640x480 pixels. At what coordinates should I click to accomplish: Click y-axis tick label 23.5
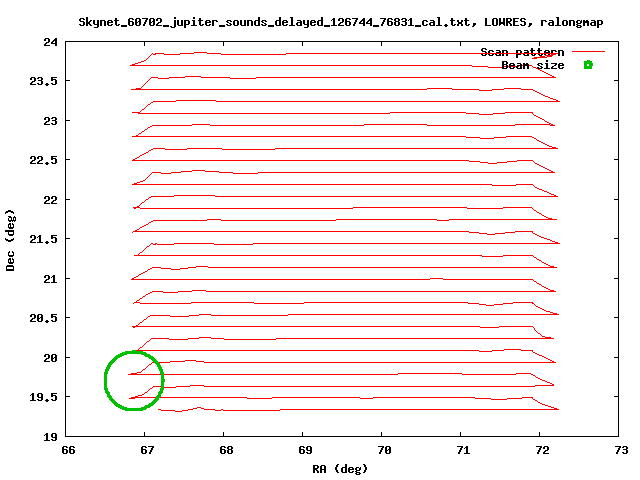coord(43,81)
